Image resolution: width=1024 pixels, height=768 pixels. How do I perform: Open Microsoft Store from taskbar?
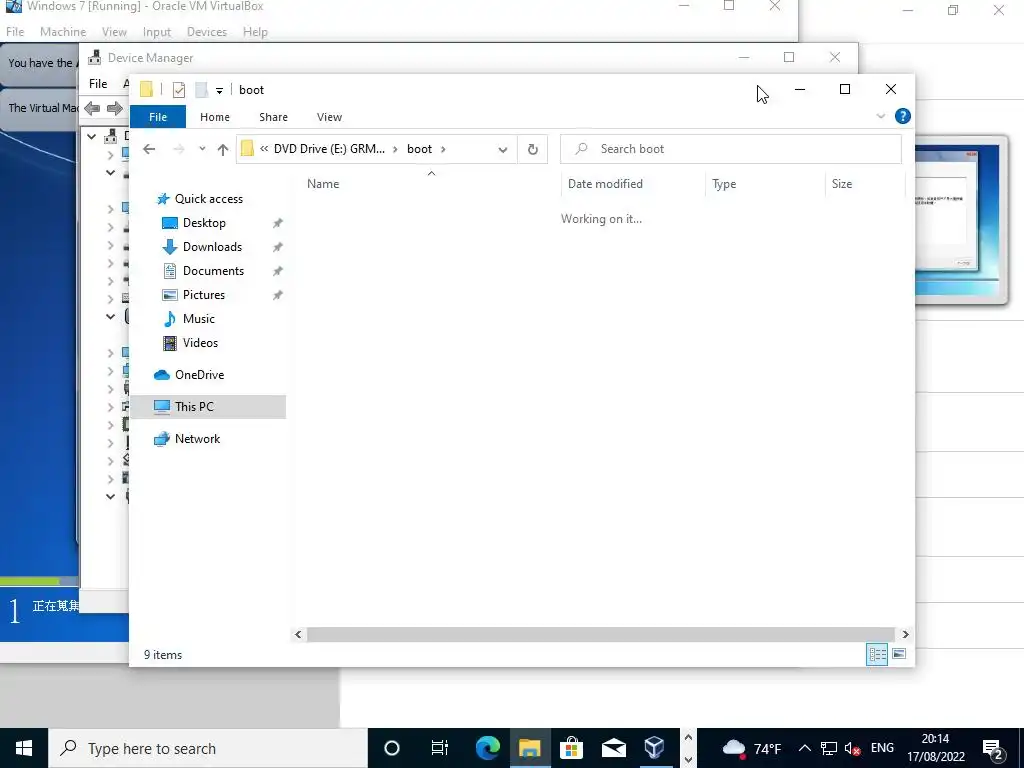click(571, 748)
